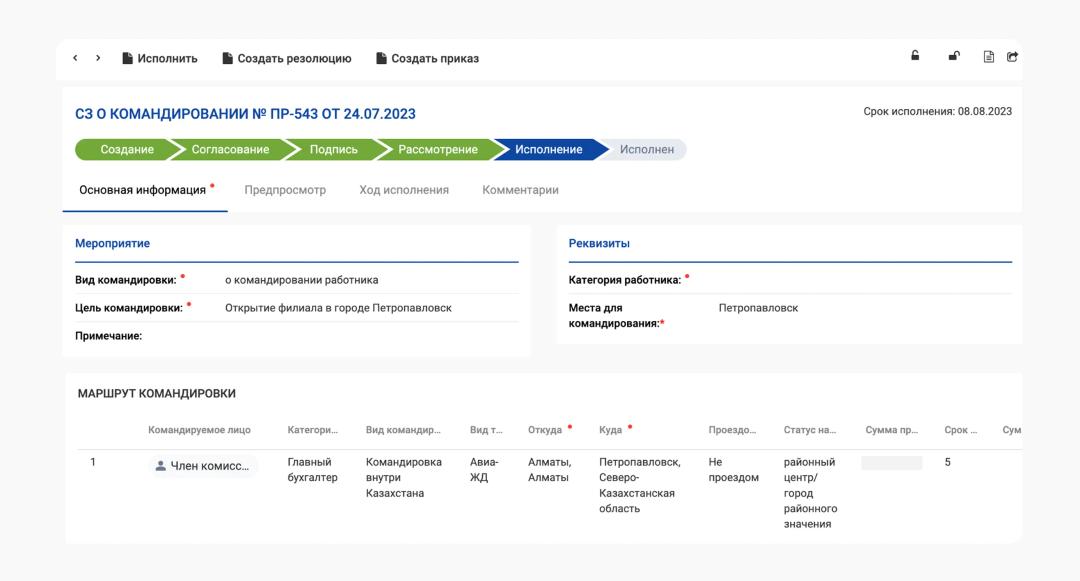Click Создать приказ
This screenshot has height=581, width=1080.
pyautogui.click(x=427, y=59)
